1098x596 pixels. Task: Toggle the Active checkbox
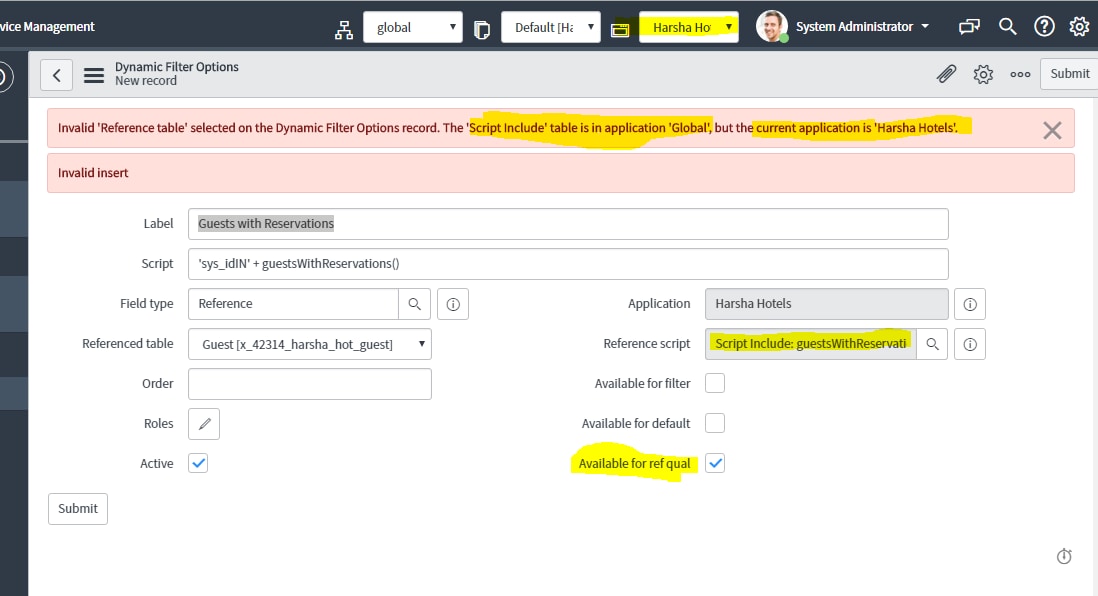pos(198,463)
